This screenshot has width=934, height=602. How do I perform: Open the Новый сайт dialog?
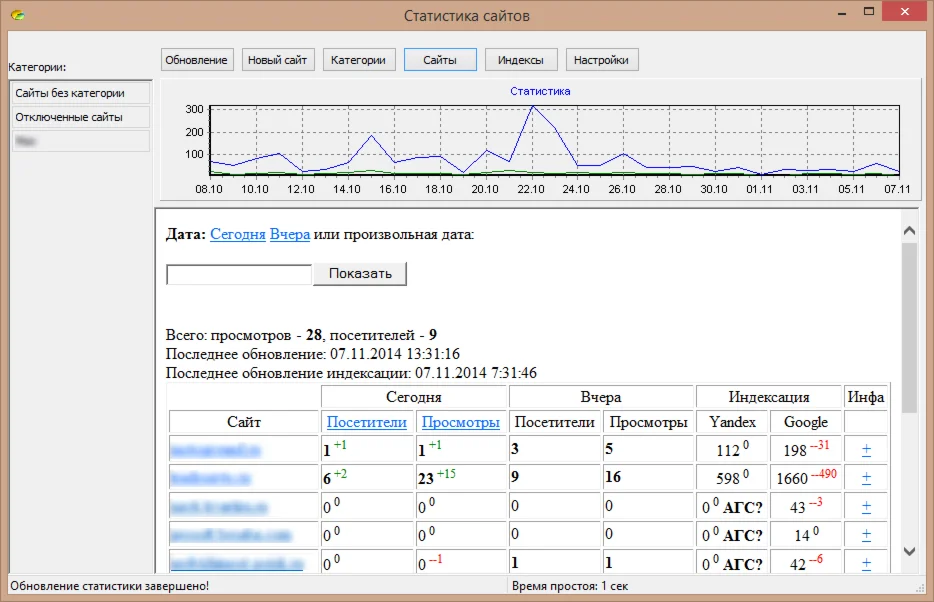tap(277, 60)
